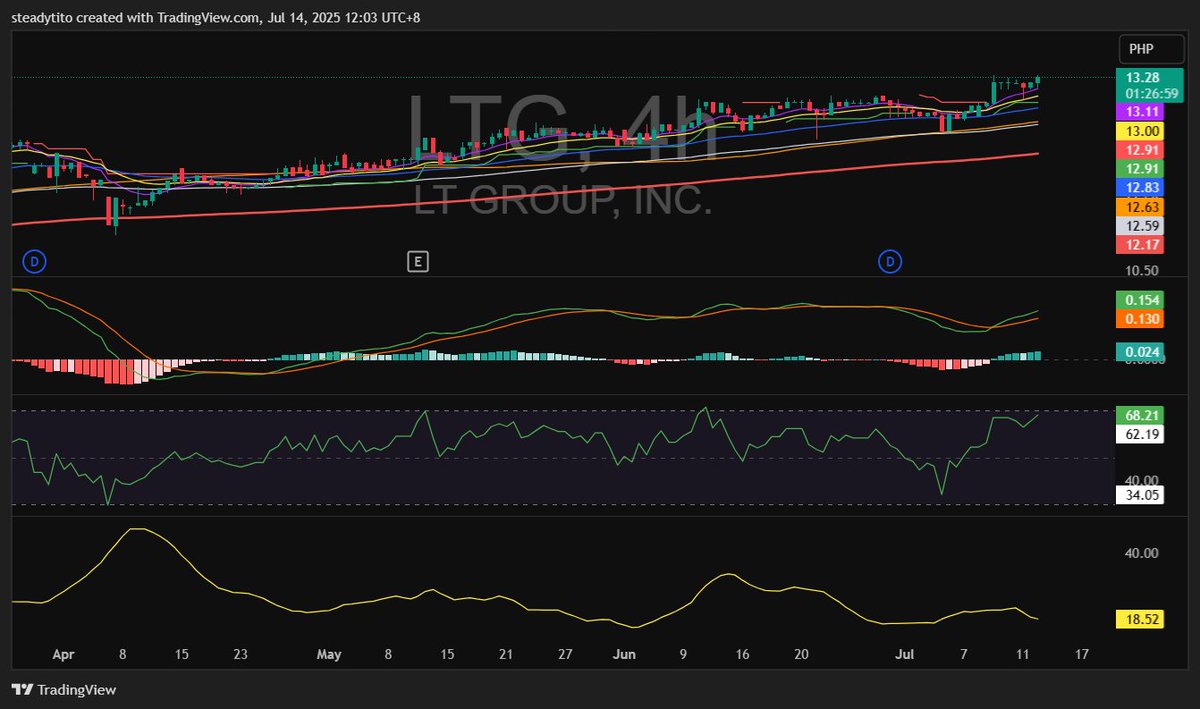The image size is (1200, 709).
Task: Click the left blue D dividend marker
Action: point(35,262)
